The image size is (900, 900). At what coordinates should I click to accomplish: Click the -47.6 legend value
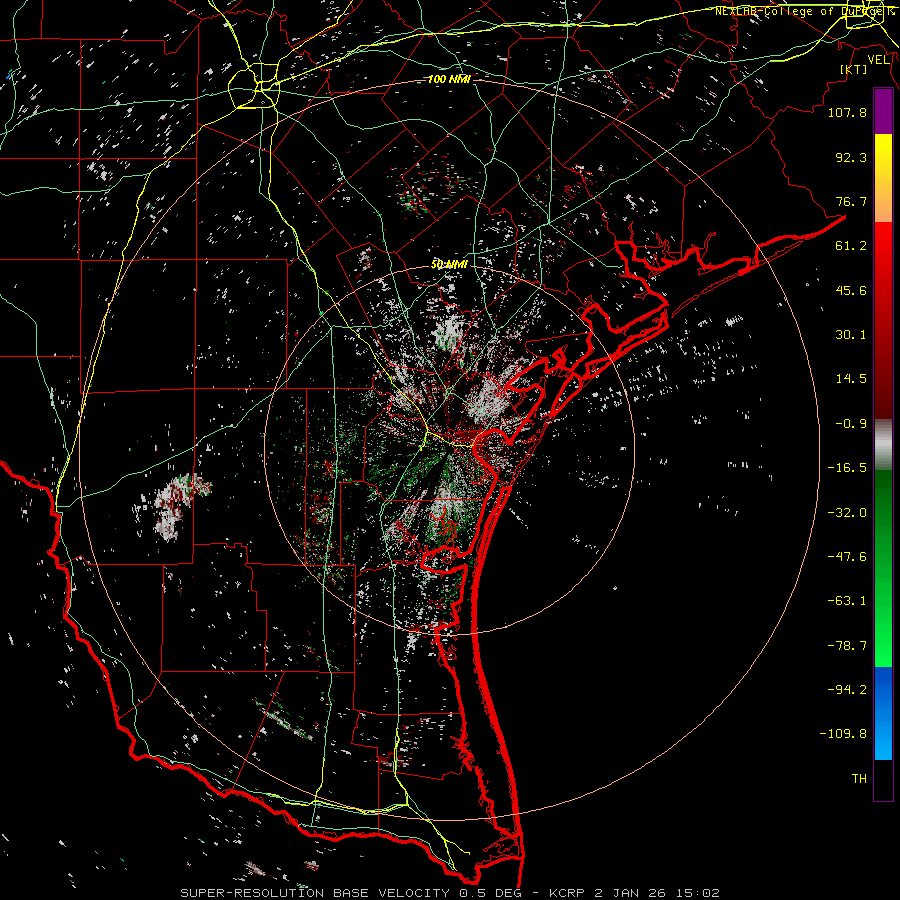click(847, 557)
